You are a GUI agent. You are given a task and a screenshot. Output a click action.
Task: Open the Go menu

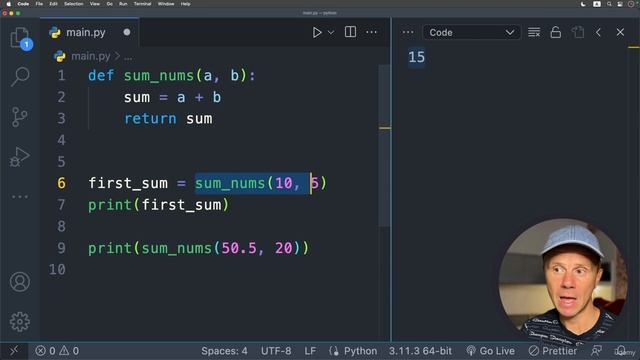(x=109, y=4)
